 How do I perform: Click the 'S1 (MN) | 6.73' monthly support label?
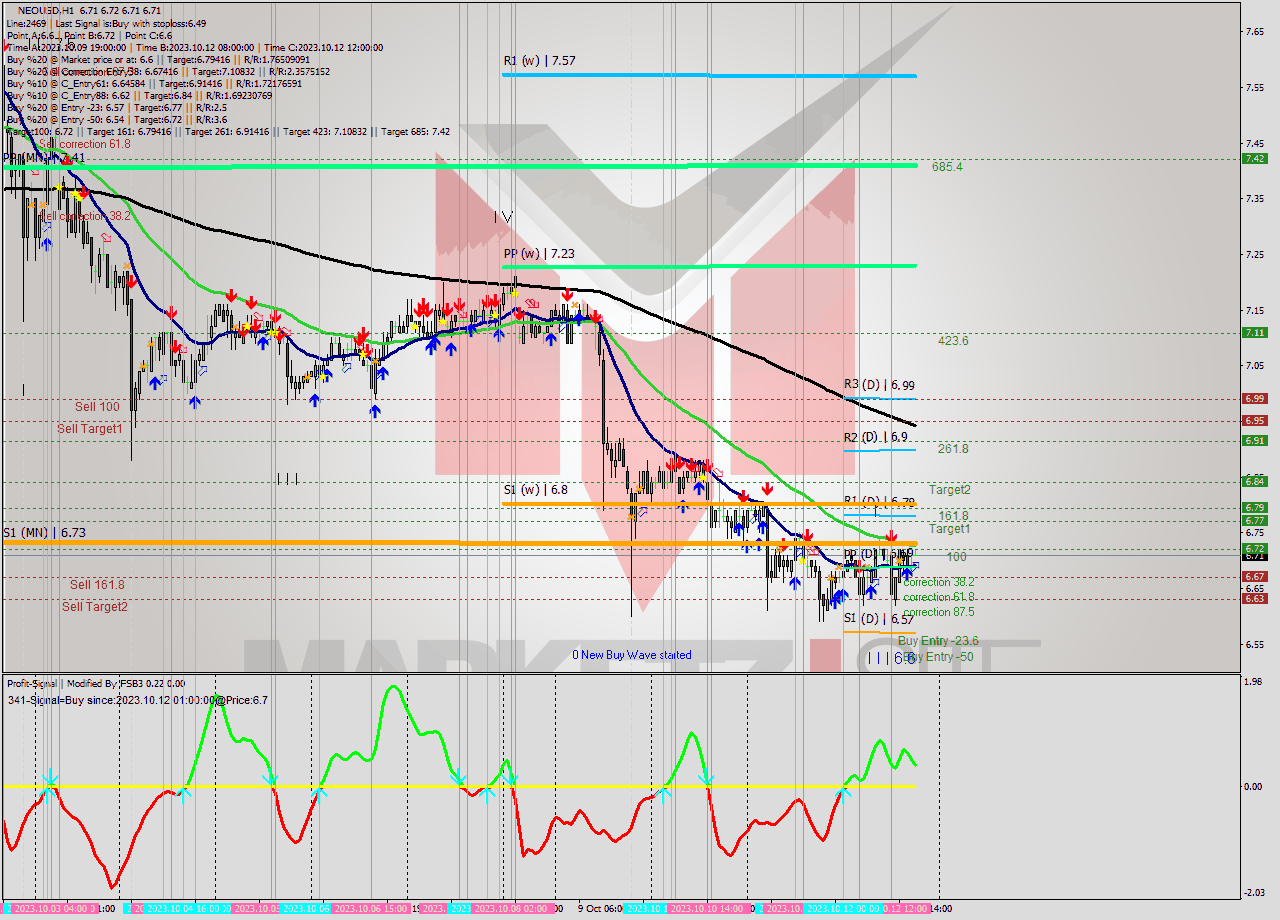click(43, 533)
